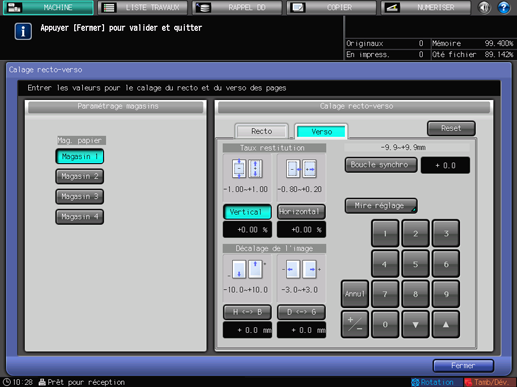Select the Boucle synchro value field

pyautogui.click(x=445, y=165)
